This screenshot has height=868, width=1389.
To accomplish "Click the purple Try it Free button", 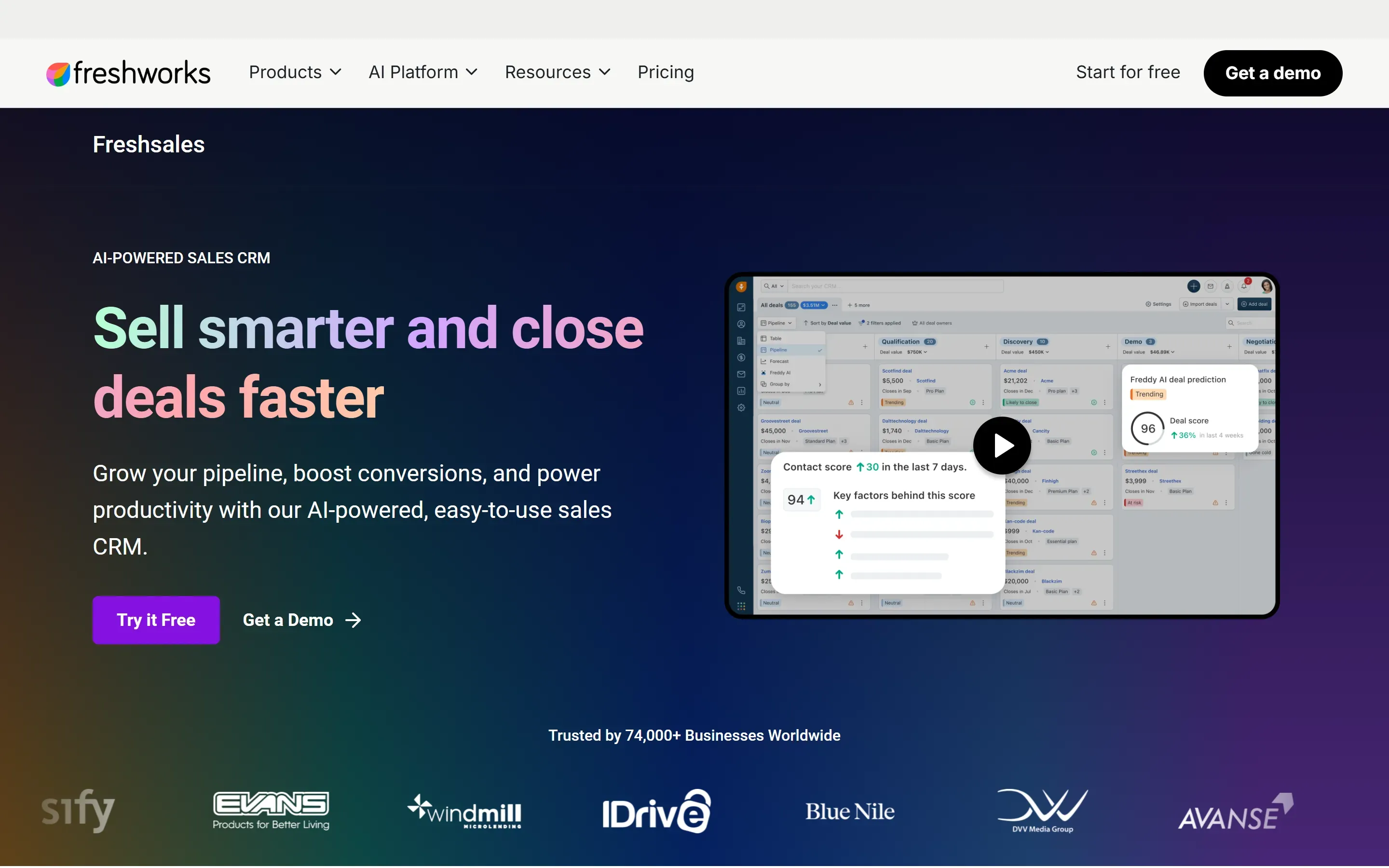I will pyautogui.click(x=156, y=620).
